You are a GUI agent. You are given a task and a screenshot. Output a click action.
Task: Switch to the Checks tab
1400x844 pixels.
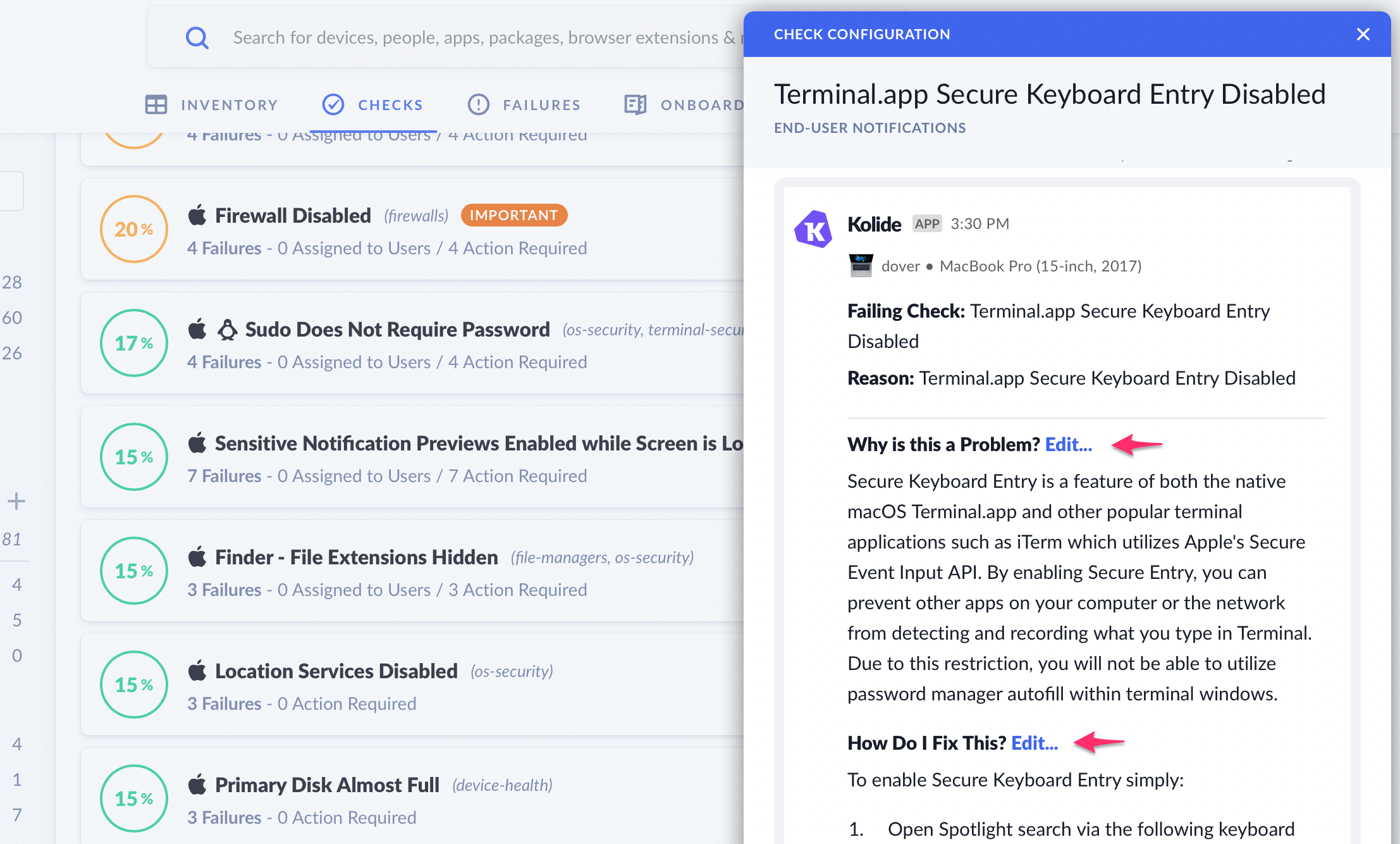[x=373, y=104]
